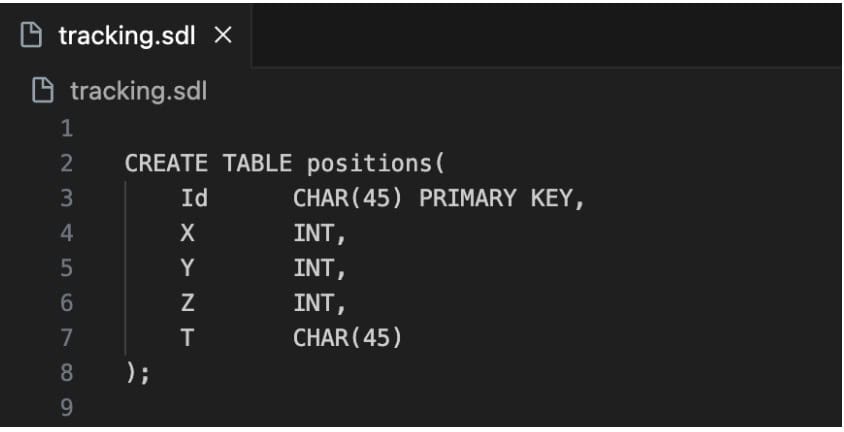The height and width of the screenshot is (432, 844).
Task: Select the tracking.sdl editor tab
Action: point(126,36)
